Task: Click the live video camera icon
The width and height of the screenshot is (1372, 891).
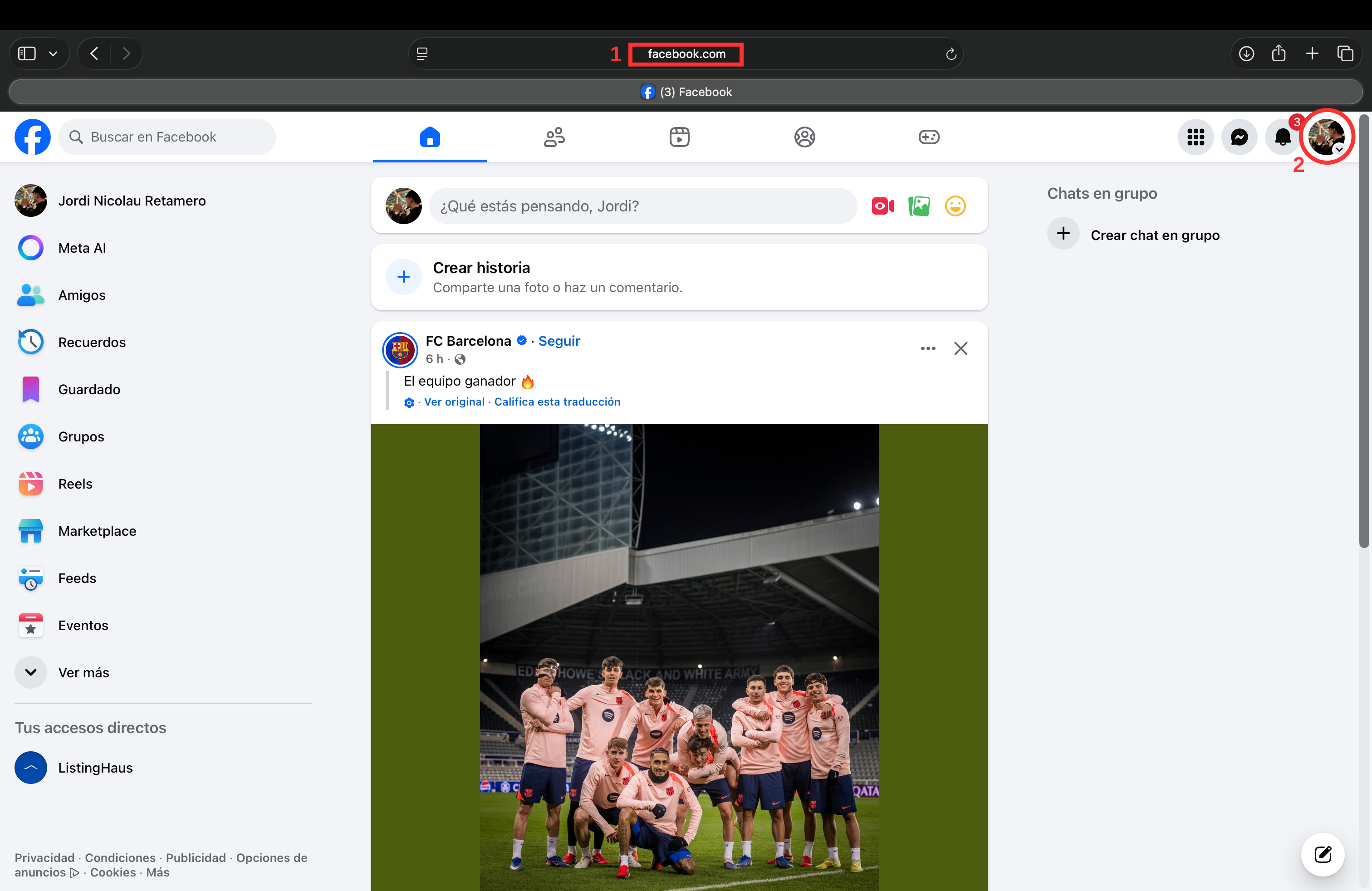Action: pyautogui.click(x=882, y=206)
